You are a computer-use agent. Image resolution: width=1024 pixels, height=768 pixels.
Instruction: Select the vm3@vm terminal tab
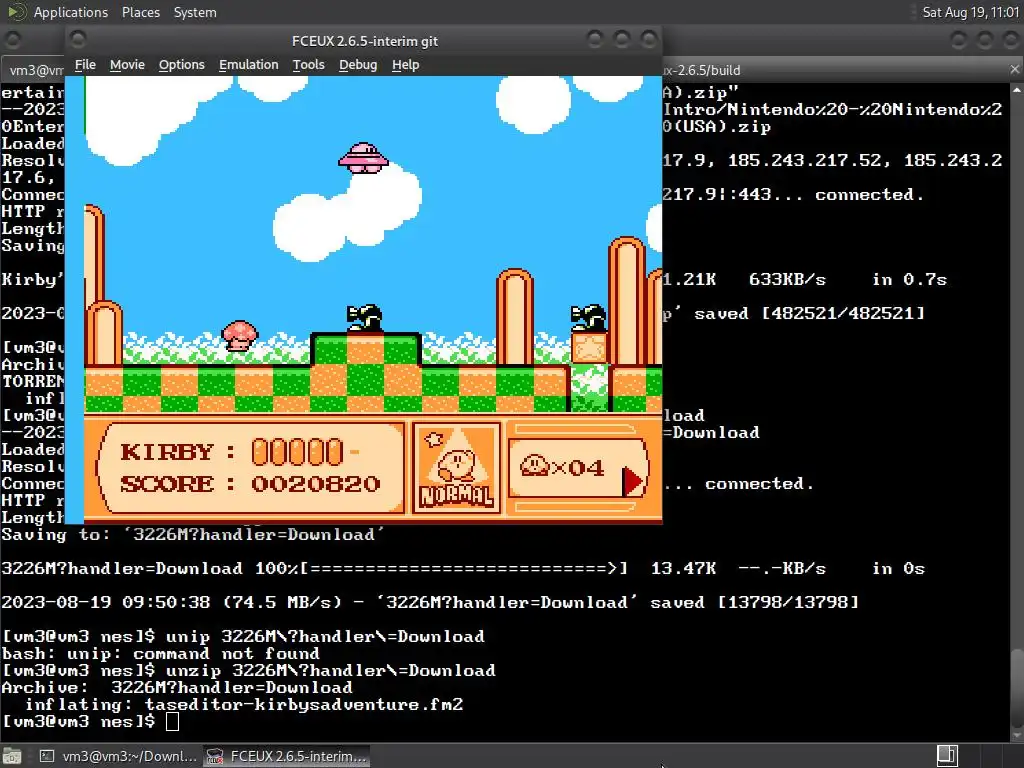coord(34,70)
